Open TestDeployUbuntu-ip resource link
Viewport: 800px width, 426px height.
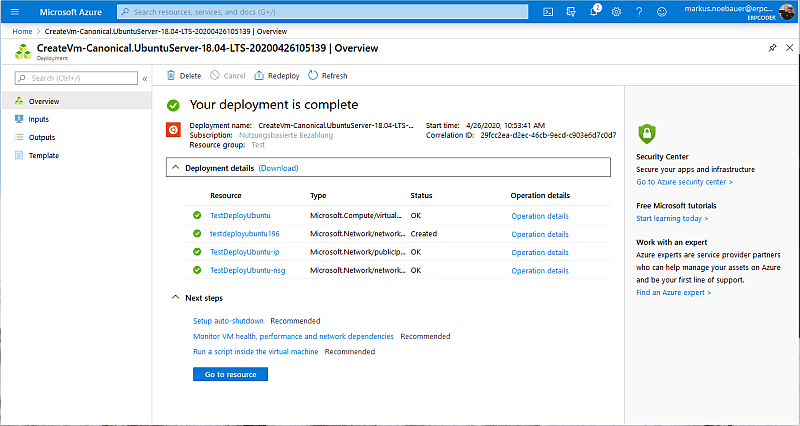click(x=245, y=252)
